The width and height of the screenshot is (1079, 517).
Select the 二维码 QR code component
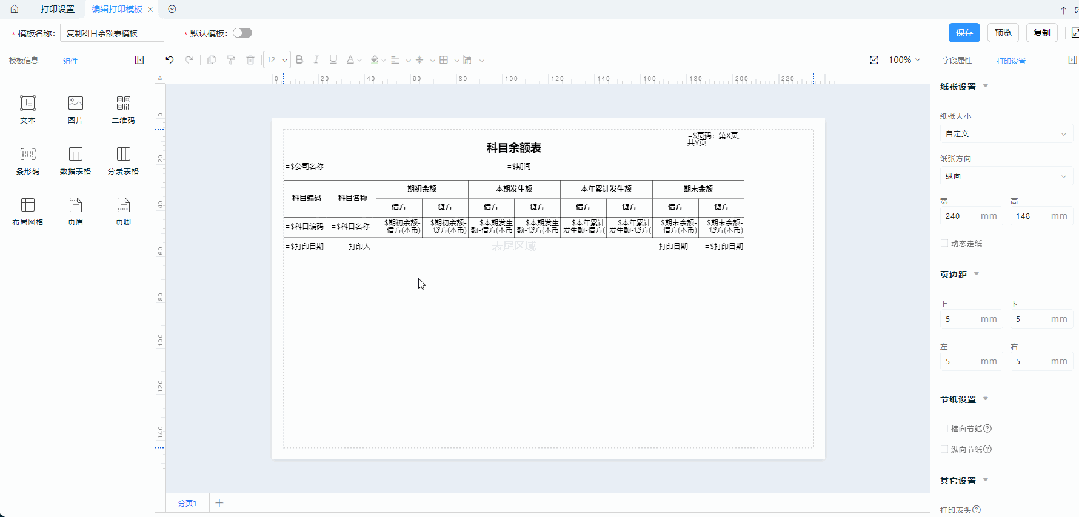pos(123,108)
